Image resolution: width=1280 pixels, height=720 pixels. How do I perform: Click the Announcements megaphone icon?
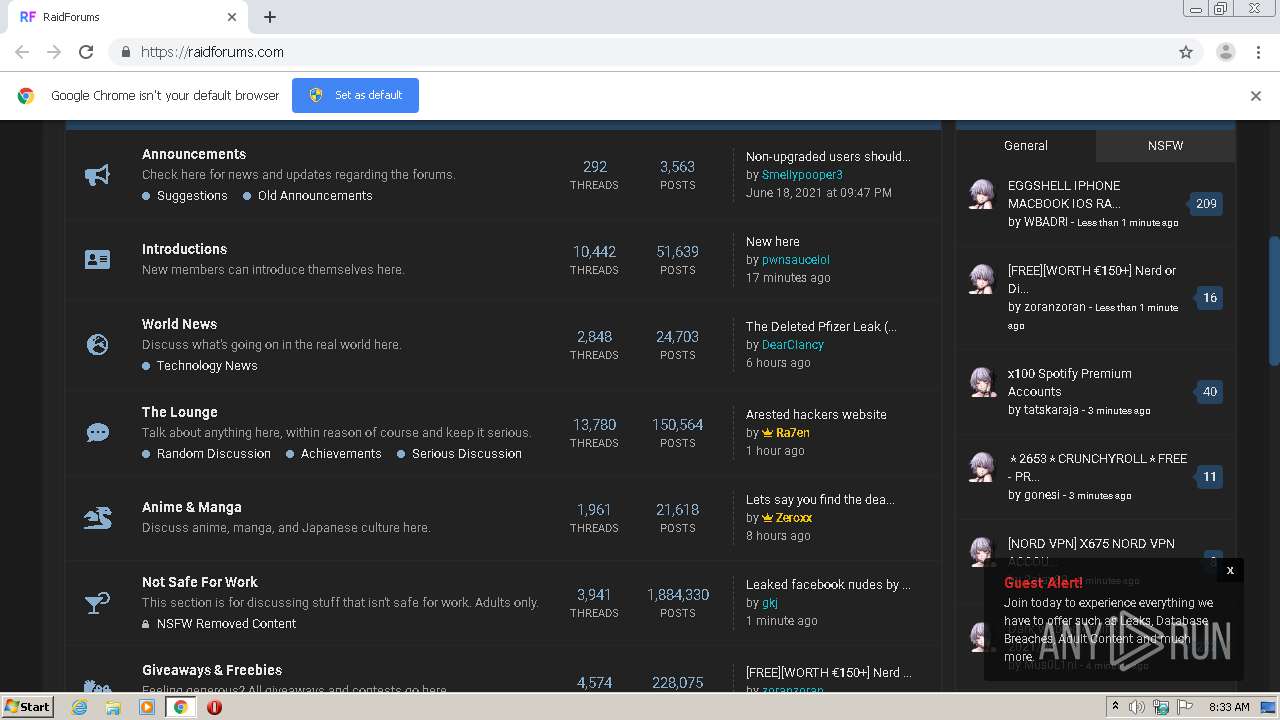[x=97, y=175]
